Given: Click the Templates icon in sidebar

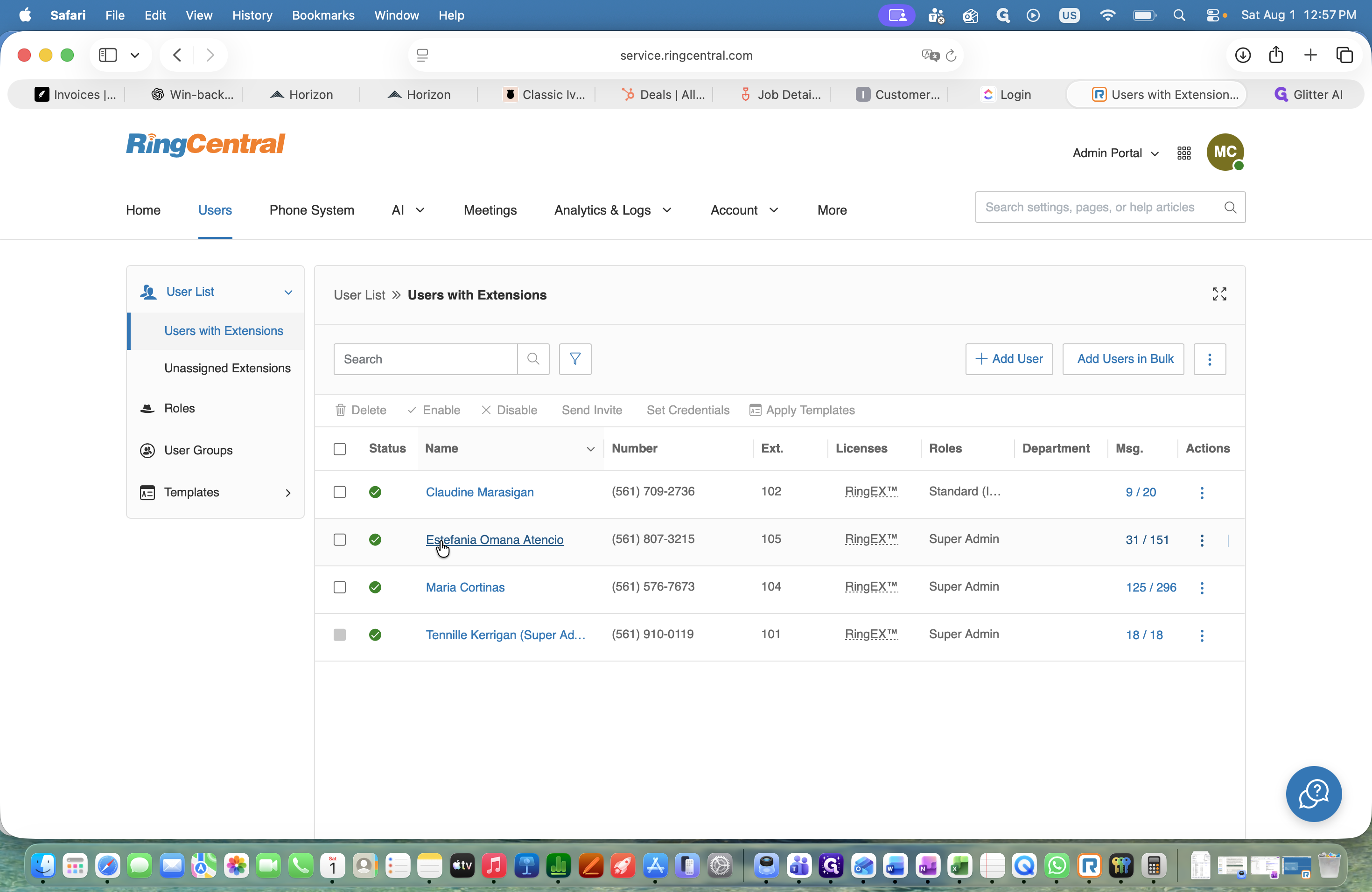Looking at the screenshot, I should (147, 493).
